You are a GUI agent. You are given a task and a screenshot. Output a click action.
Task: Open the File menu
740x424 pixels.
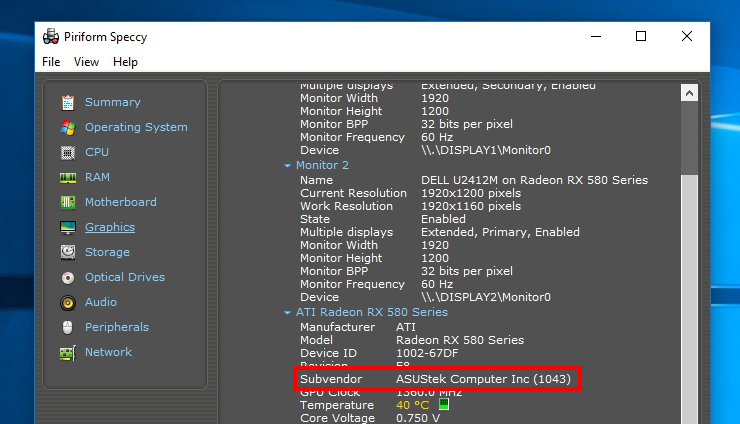51,62
